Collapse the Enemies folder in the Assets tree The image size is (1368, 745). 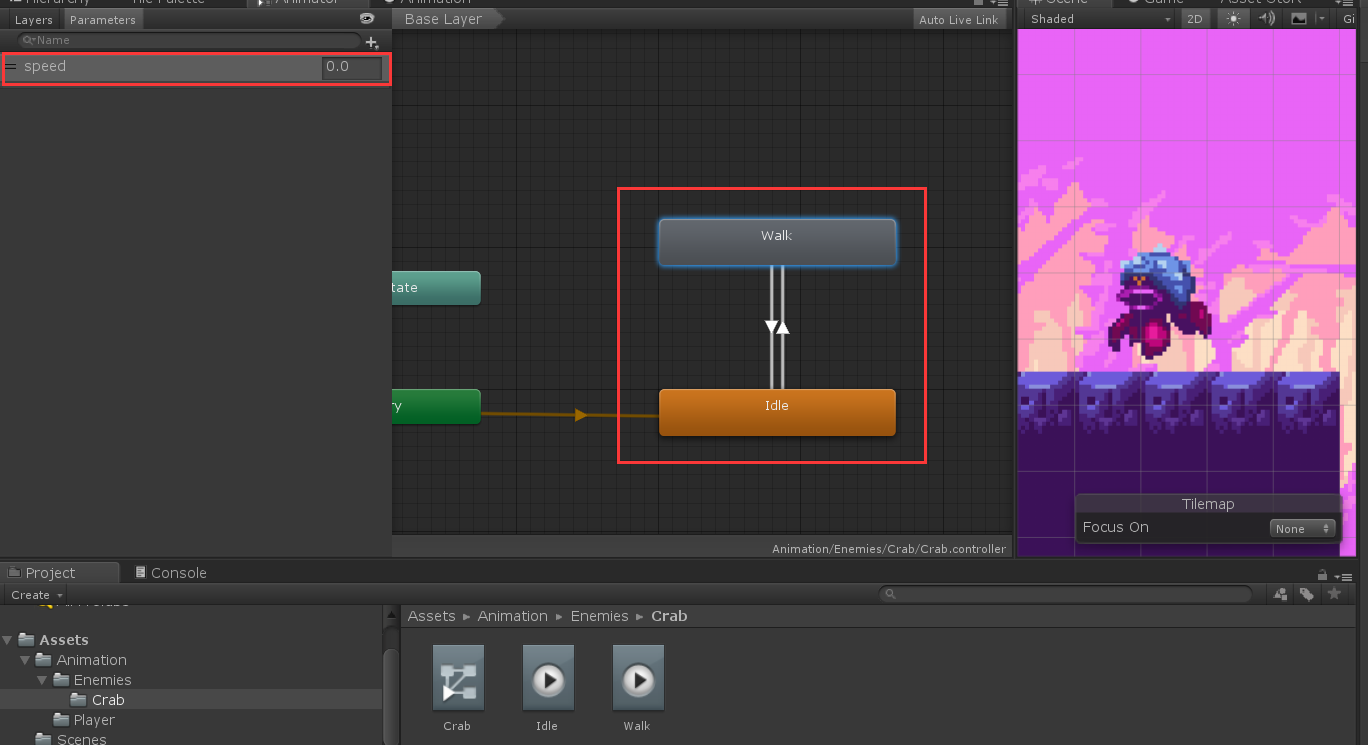pos(41,680)
